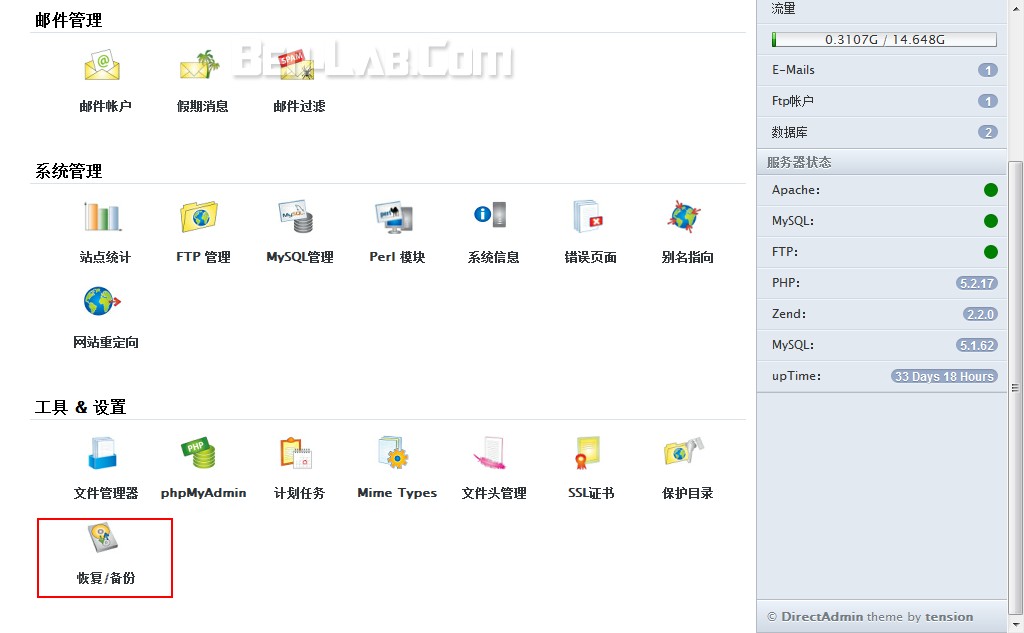Click the DirectAdmin footer text
The image size is (1024, 633).
tap(822, 617)
